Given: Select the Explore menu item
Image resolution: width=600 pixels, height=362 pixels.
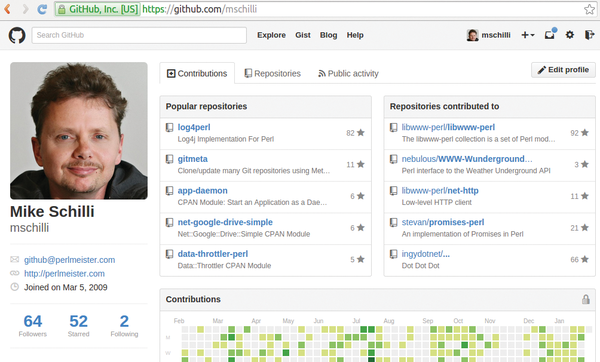Looking at the screenshot, I should point(271,35).
